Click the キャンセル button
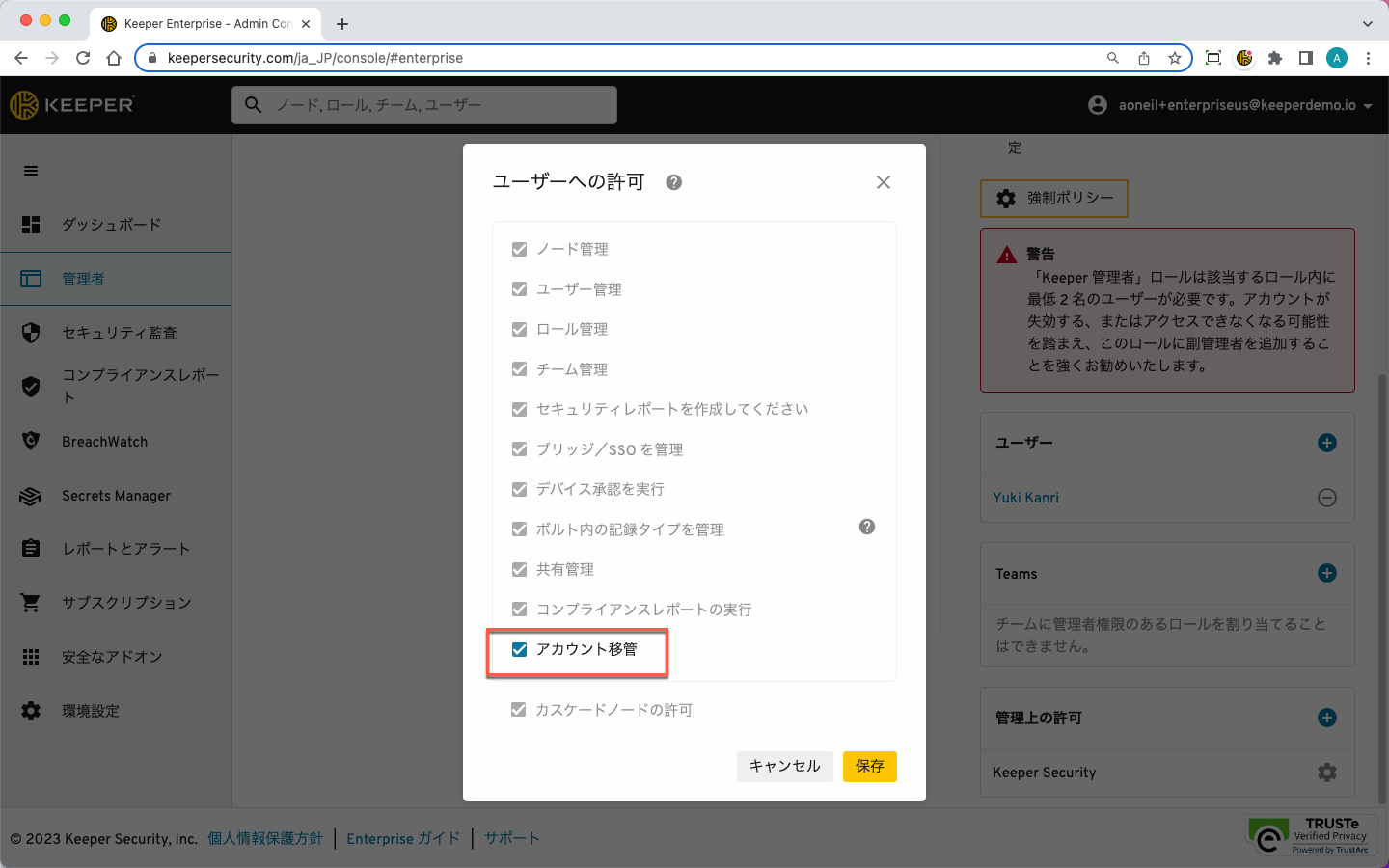This screenshot has width=1389, height=868. (784, 766)
